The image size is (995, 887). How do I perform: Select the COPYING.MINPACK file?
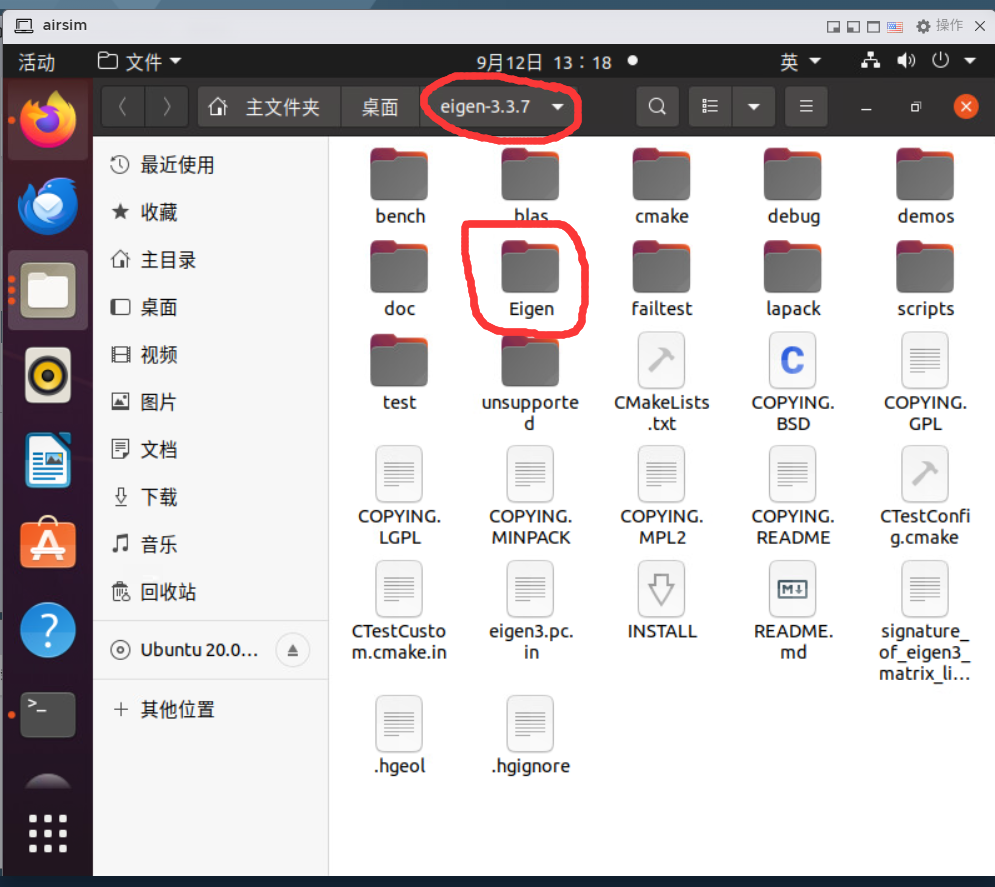tap(530, 496)
